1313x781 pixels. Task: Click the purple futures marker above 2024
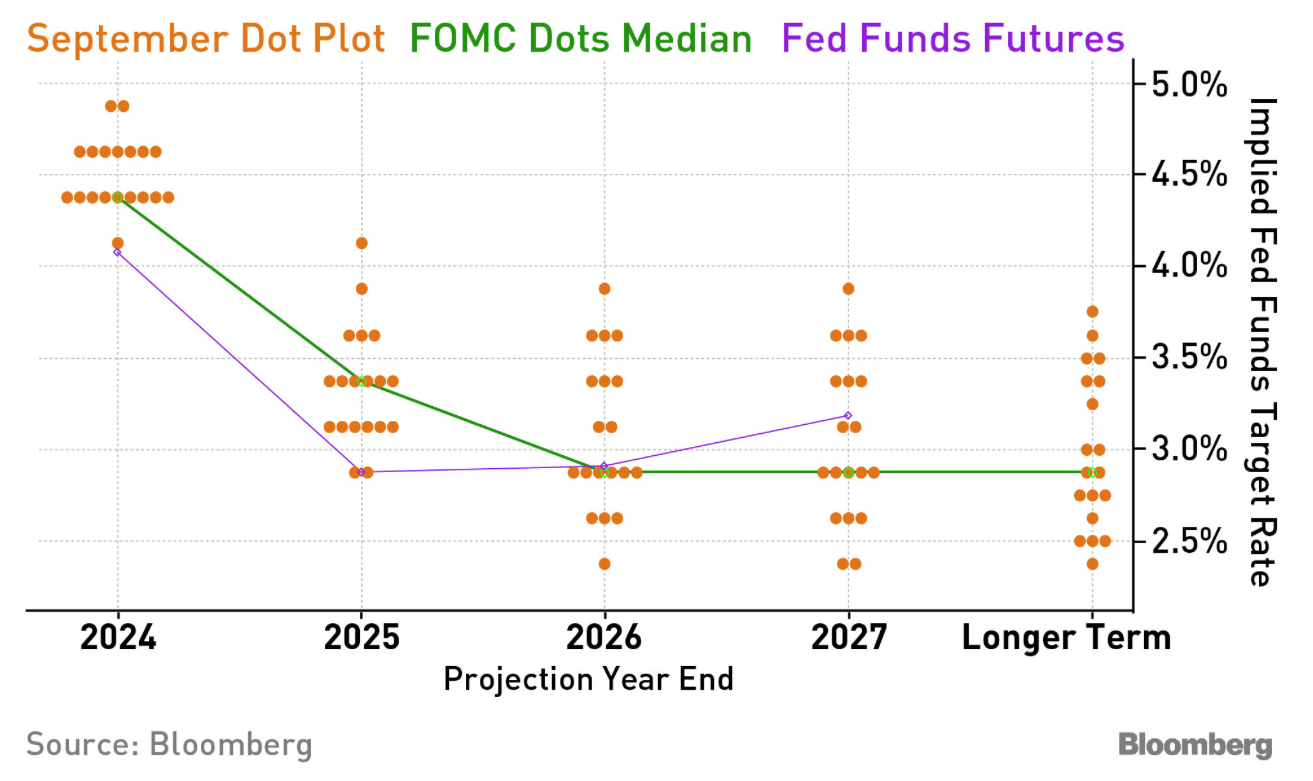[x=118, y=252]
